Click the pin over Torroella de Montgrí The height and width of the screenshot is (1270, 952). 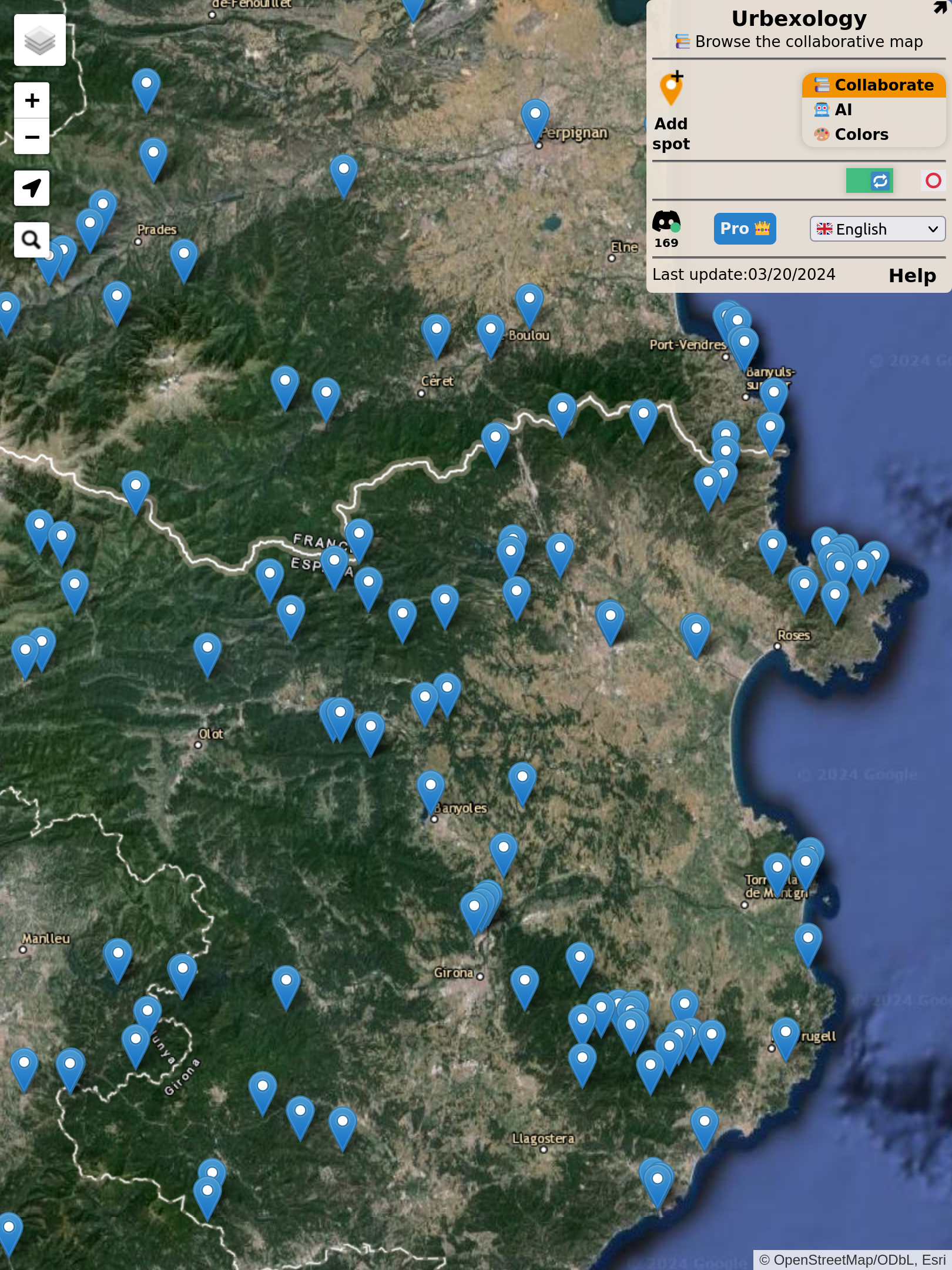tap(777, 875)
